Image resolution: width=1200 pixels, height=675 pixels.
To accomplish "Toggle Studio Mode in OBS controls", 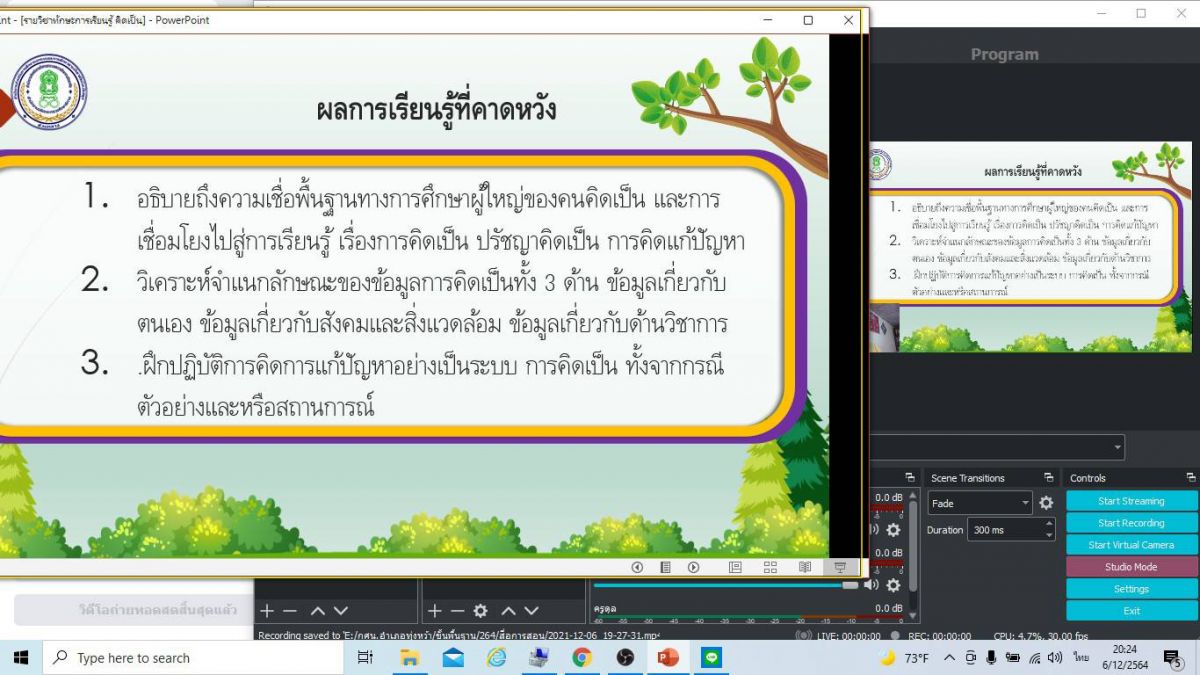I will [1131, 567].
